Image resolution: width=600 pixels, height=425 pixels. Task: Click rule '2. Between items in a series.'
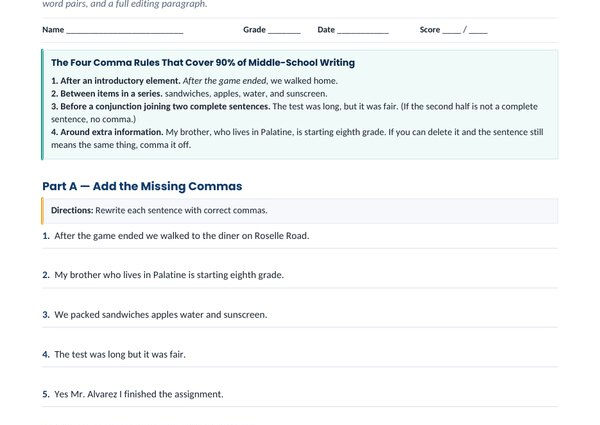tap(107, 94)
